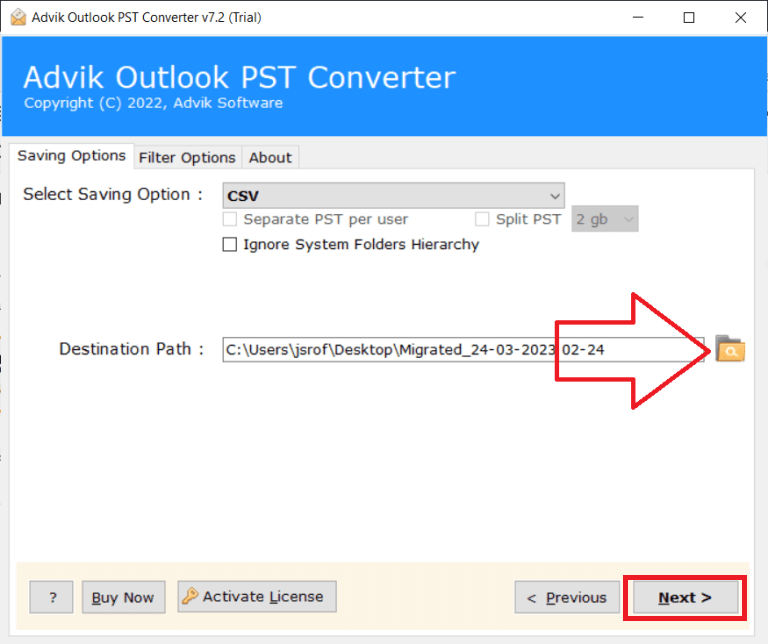This screenshot has width=768, height=644.
Task: Tick the Separate PST per user checkbox
Action: tap(230, 219)
